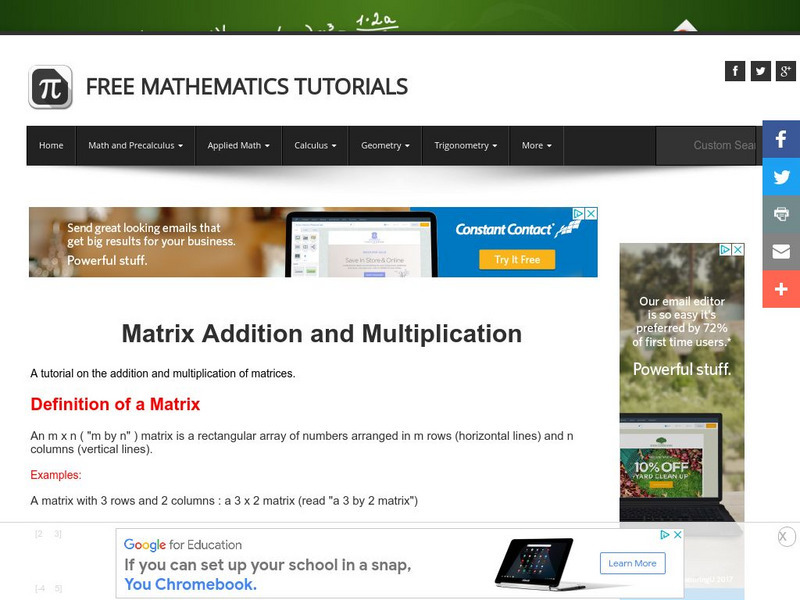Click the Chromebook image in bottom ad
Image resolution: width=800 pixels, height=600 pixels.
539,563
